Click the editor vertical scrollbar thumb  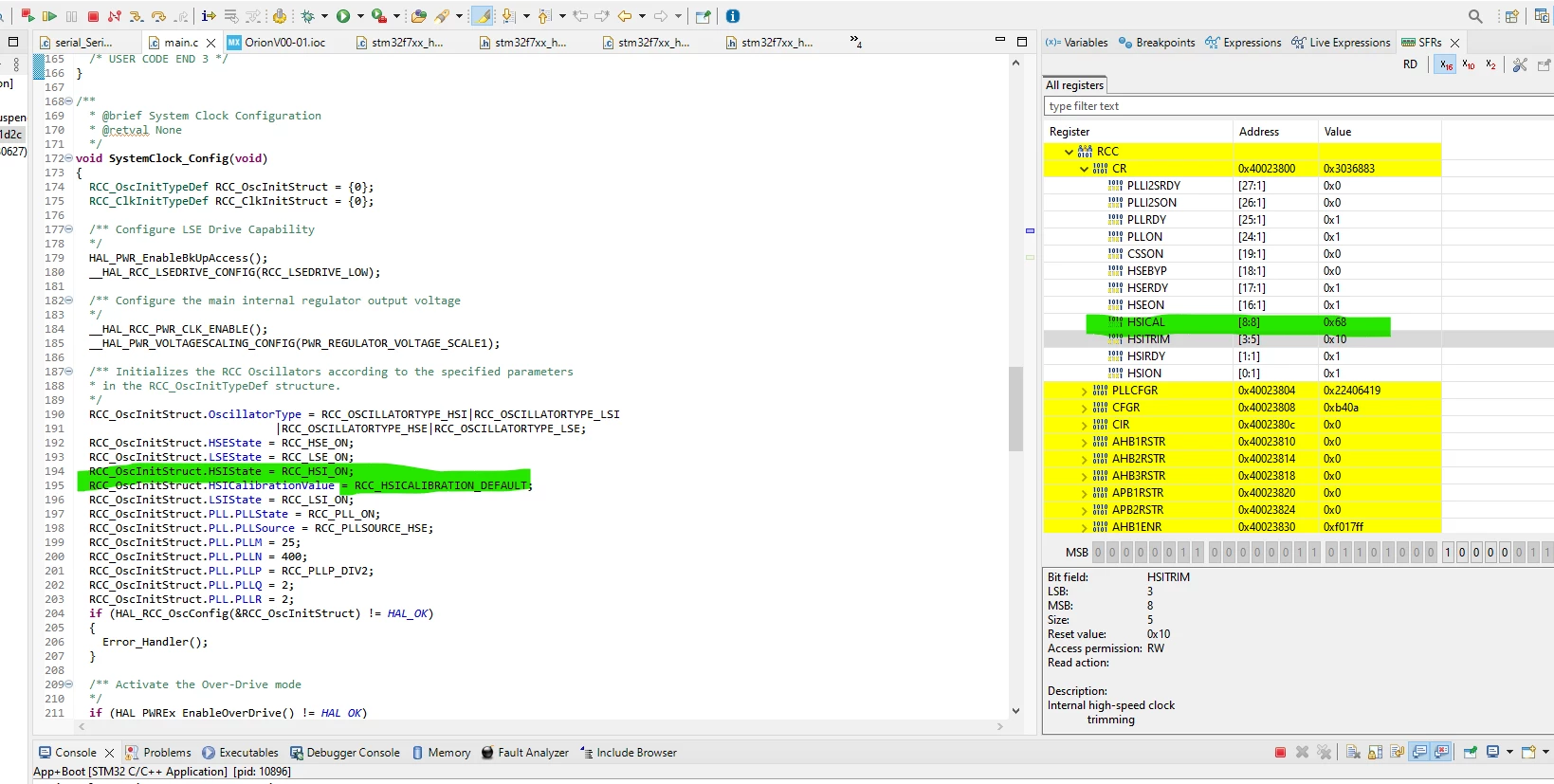(x=1015, y=409)
